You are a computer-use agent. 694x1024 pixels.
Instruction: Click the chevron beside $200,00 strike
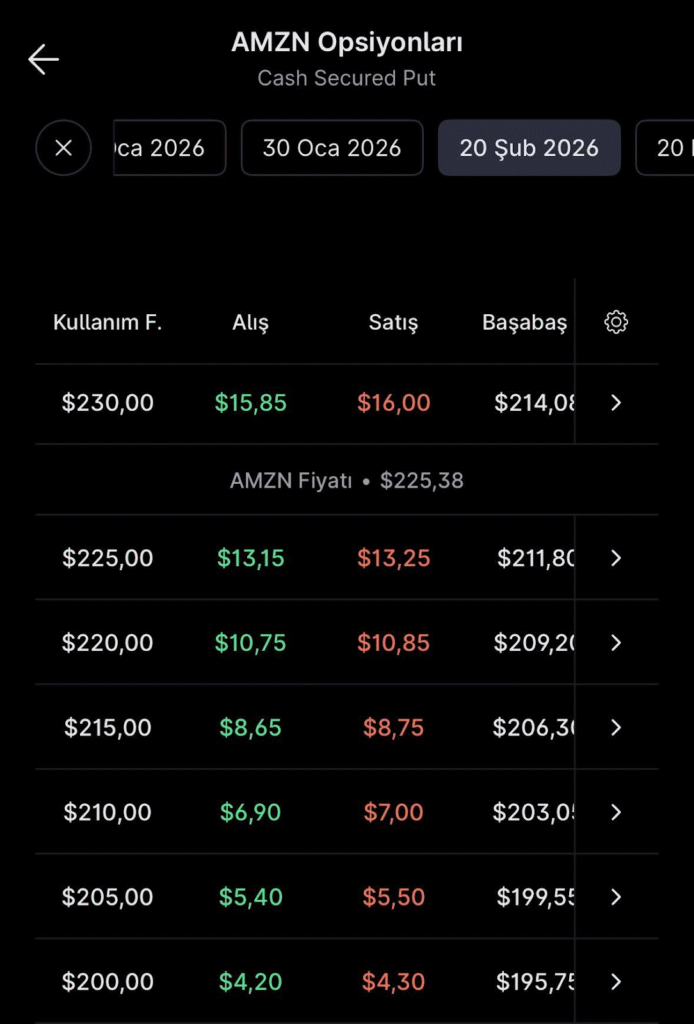click(x=616, y=981)
